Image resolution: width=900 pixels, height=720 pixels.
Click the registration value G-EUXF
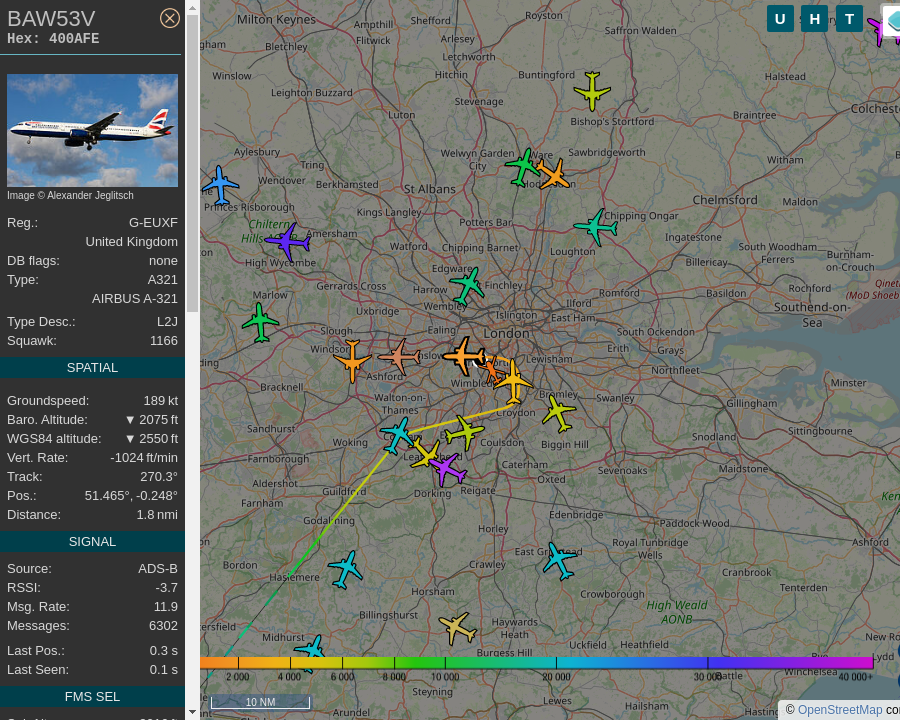click(153, 223)
